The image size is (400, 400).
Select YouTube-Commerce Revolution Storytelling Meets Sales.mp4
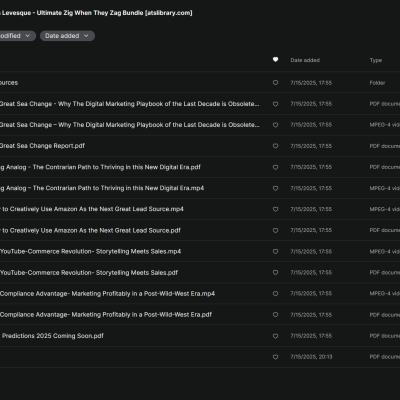tap(90, 251)
